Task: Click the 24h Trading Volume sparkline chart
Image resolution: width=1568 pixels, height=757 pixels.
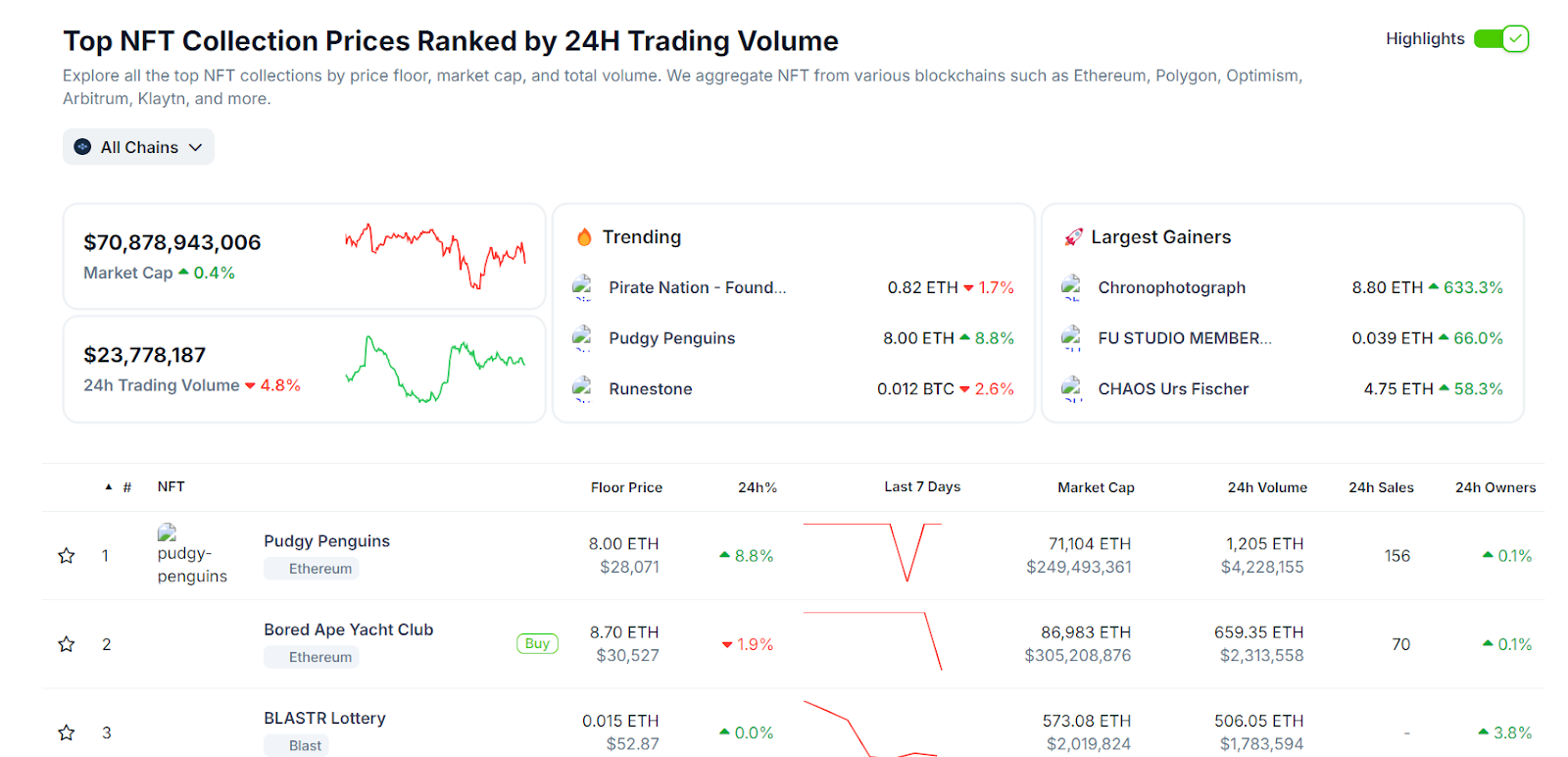Action: 435,369
